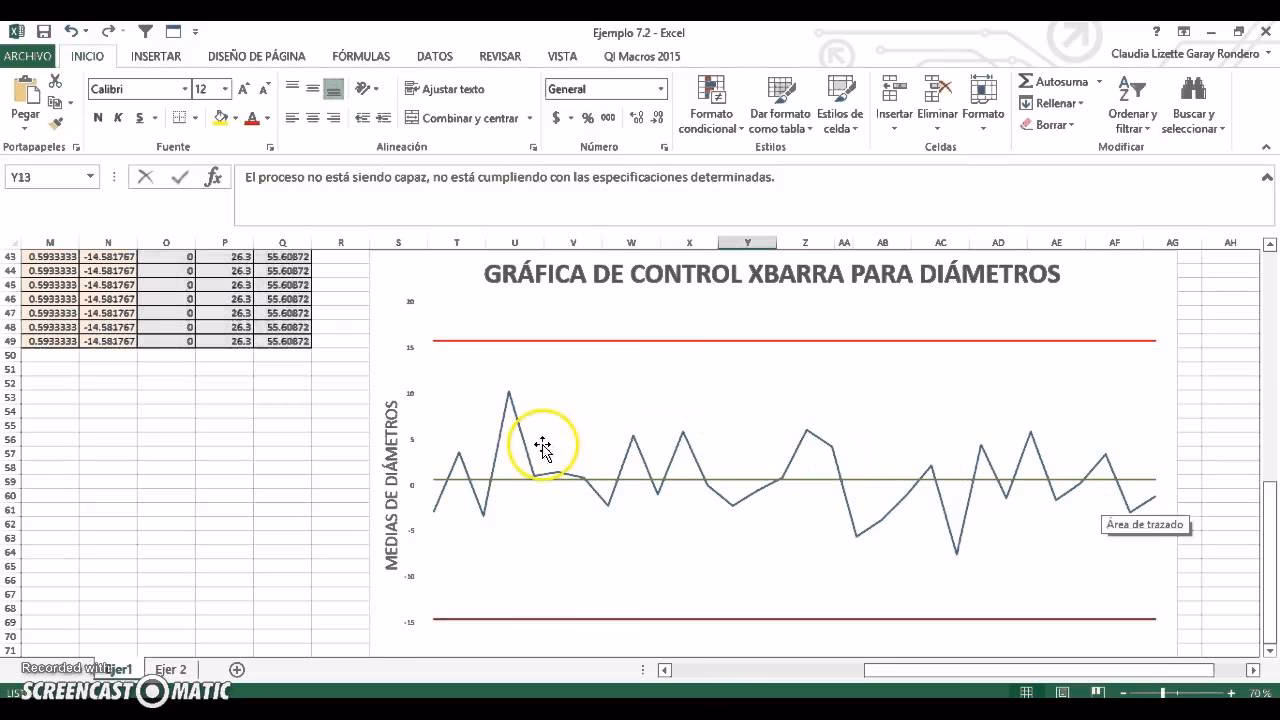Open the General number format dropdown
Screen dimensions: 1280x720
(x=659, y=89)
